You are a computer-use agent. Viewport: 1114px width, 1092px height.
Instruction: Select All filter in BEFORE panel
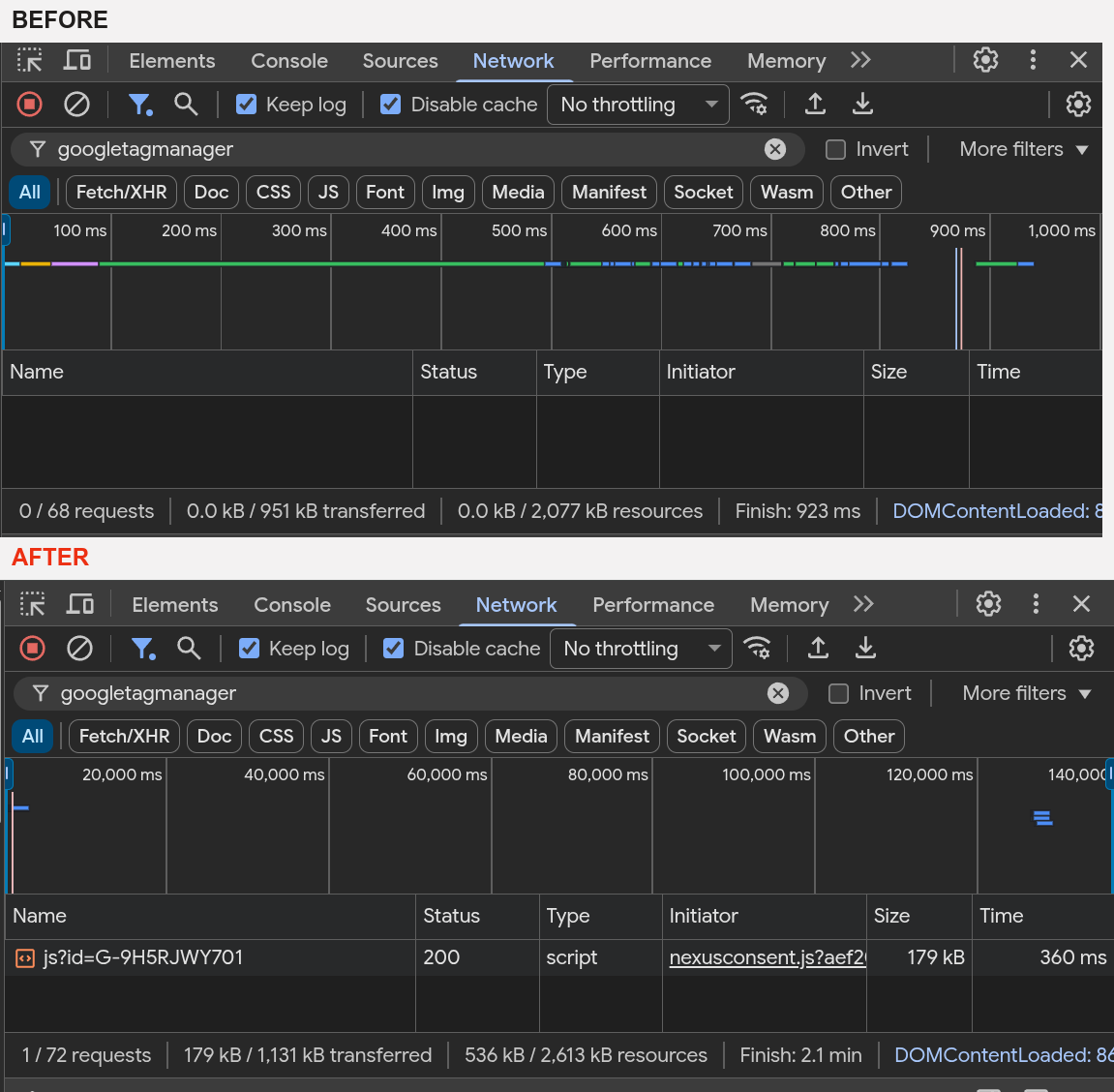(30, 193)
